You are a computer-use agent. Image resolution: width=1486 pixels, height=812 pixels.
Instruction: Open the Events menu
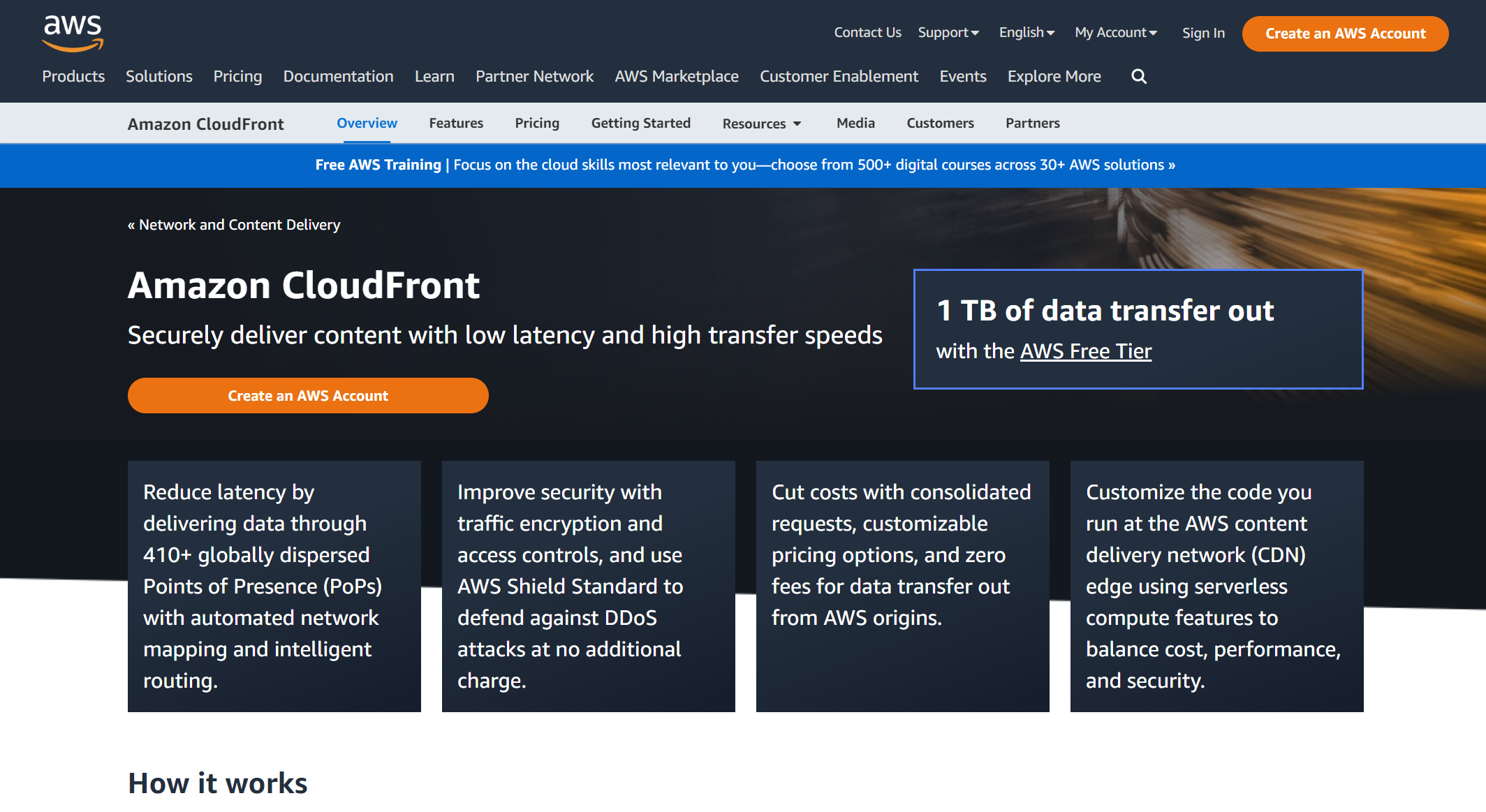point(962,77)
